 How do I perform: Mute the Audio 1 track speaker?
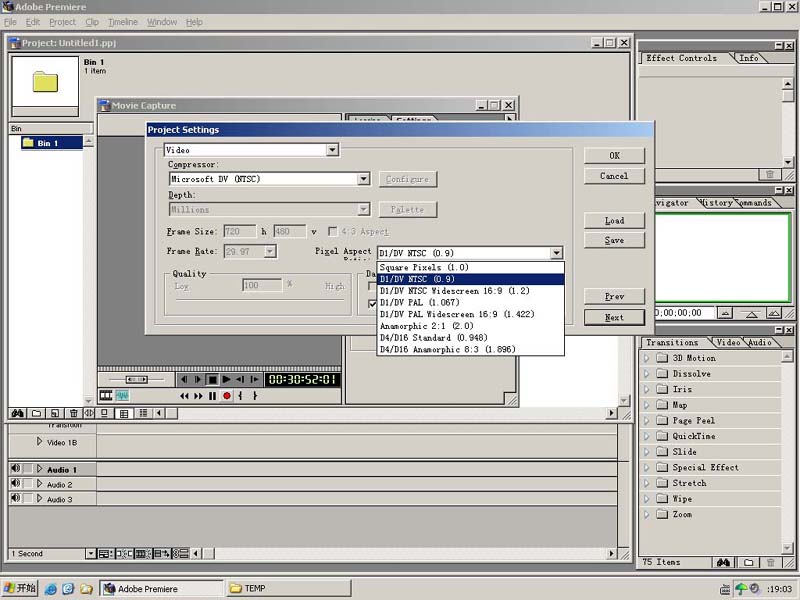point(15,468)
